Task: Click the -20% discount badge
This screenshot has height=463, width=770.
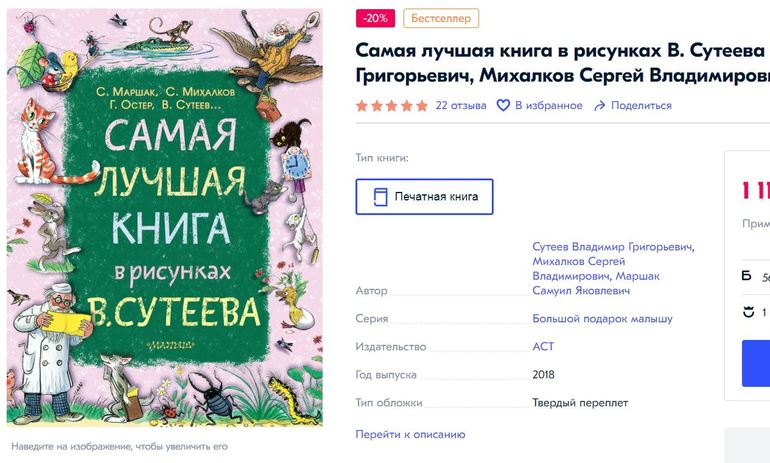Action: [x=375, y=18]
